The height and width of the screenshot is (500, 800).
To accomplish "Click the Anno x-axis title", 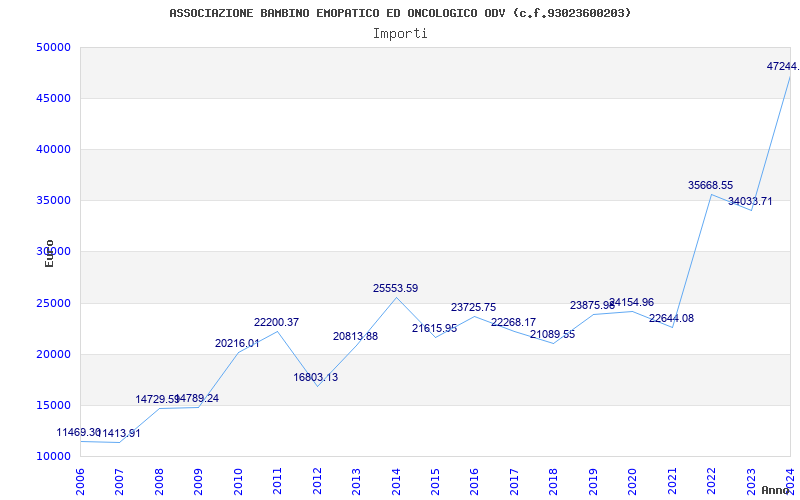I will tap(774, 490).
